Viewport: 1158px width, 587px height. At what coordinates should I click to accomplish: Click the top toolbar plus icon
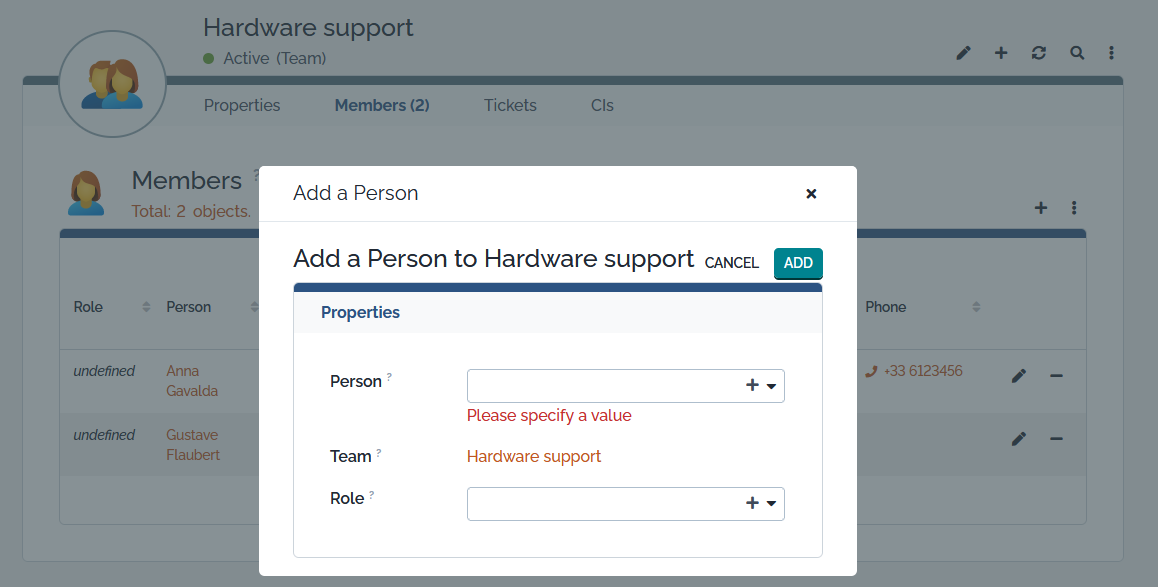1001,53
